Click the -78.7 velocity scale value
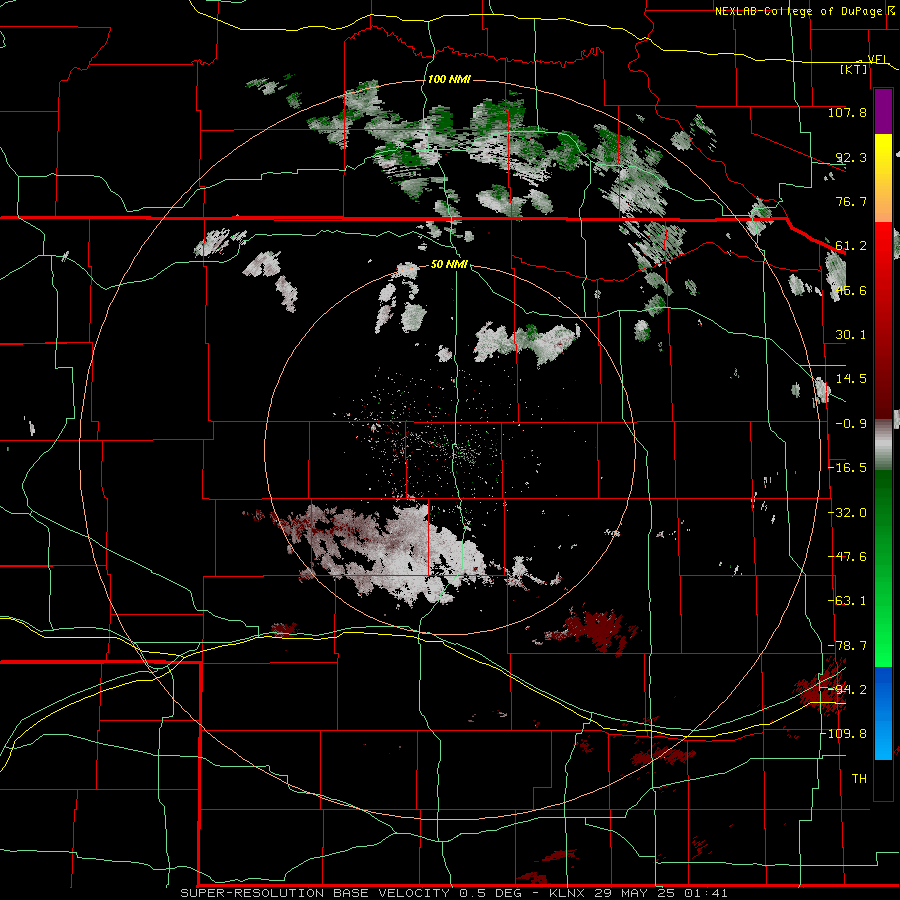Screen dimensions: 900x900 847,646
